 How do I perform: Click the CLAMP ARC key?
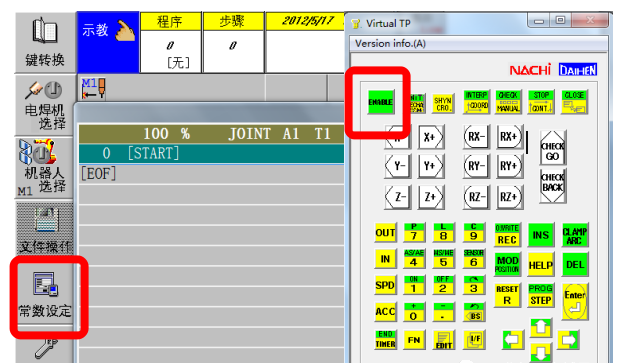575,235
